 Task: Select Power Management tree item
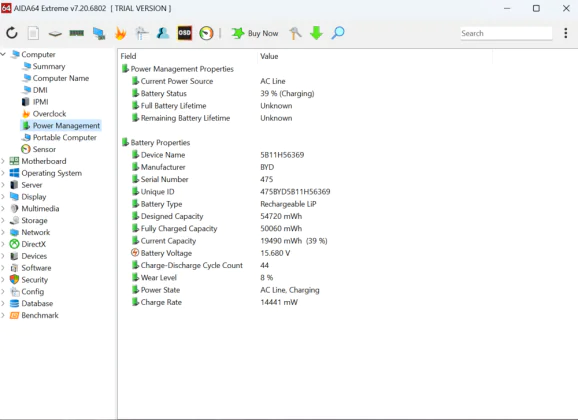(x=61, y=125)
